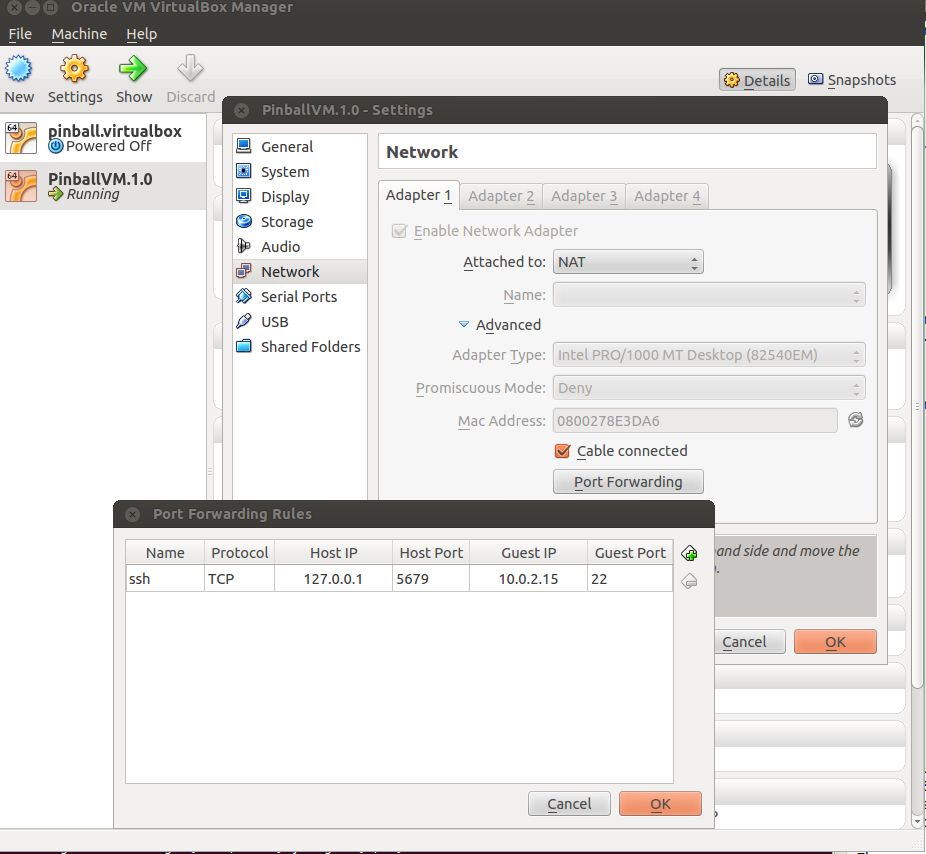Viewport: 926px width, 854px height.
Task: Click the Mac Address input field
Action: tap(695, 421)
